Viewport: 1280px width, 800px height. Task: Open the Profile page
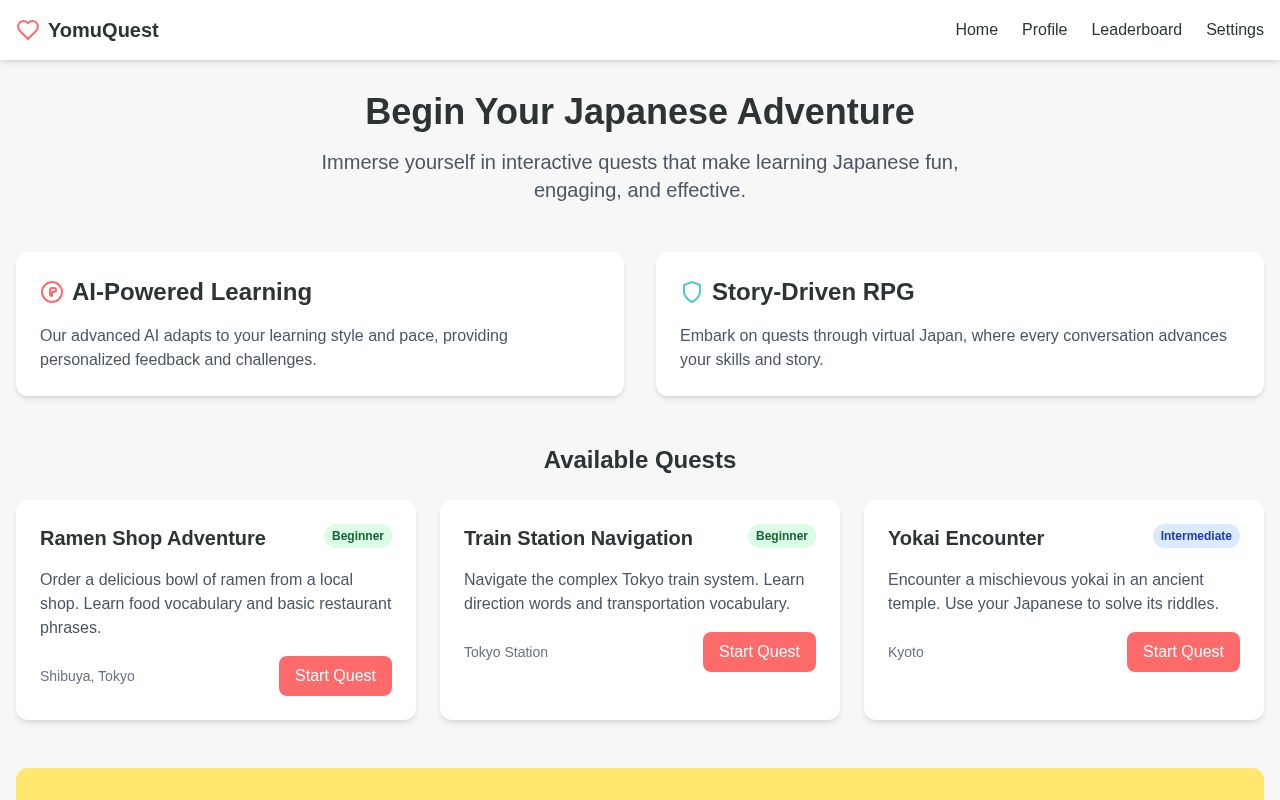coord(1044,30)
